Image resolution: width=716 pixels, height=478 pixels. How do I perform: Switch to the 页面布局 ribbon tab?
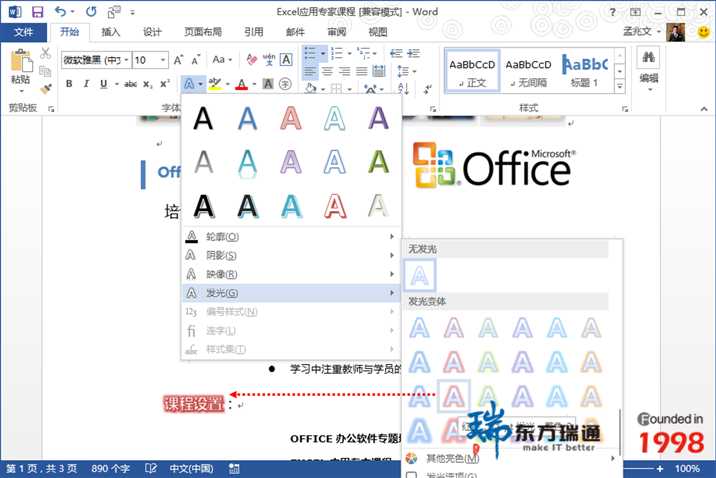click(203, 32)
